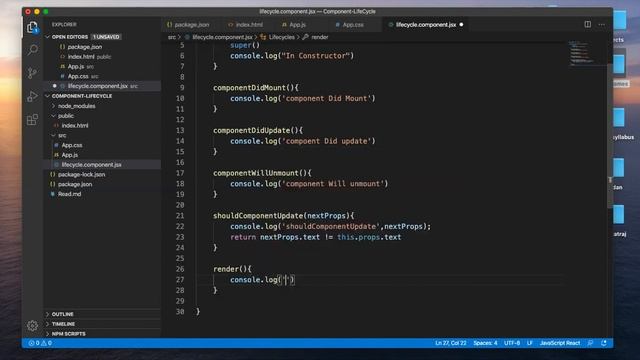Collapse the src folder

click(x=62, y=135)
